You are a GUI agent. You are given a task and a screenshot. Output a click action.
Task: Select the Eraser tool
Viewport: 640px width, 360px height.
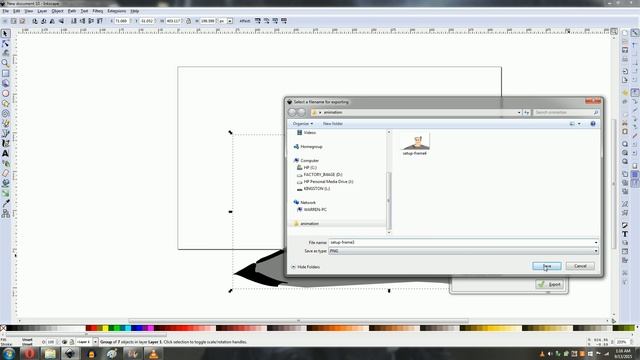5,173
